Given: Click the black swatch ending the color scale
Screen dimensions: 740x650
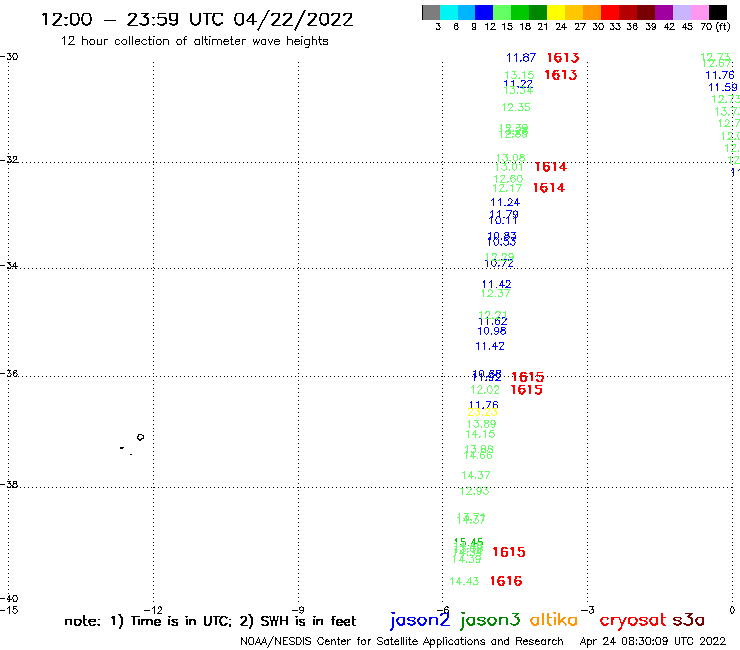Looking at the screenshot, I should pyautogui.click(x=717, y=12).
